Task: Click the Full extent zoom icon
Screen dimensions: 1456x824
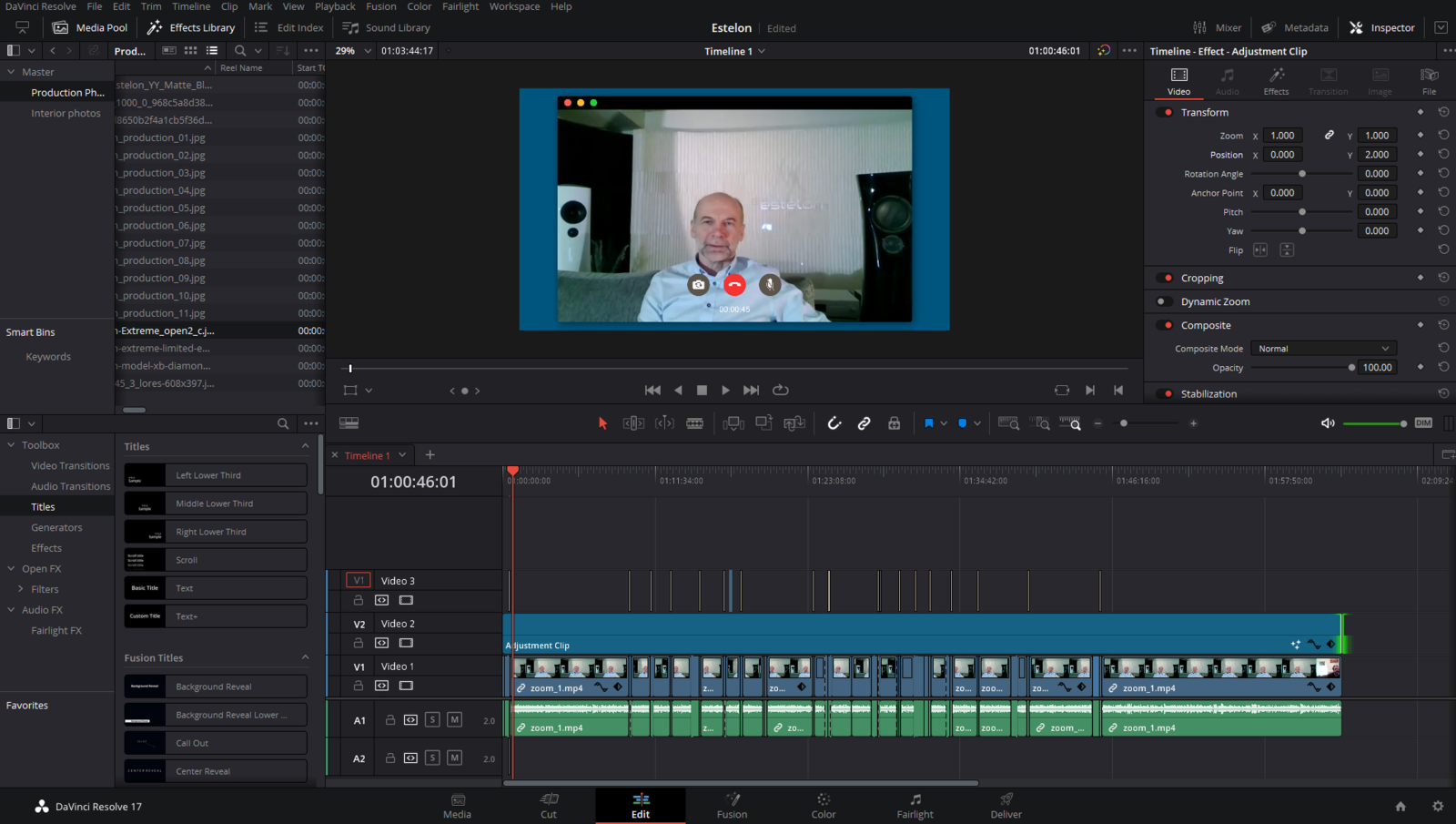Action: (x=1008, y=423)
